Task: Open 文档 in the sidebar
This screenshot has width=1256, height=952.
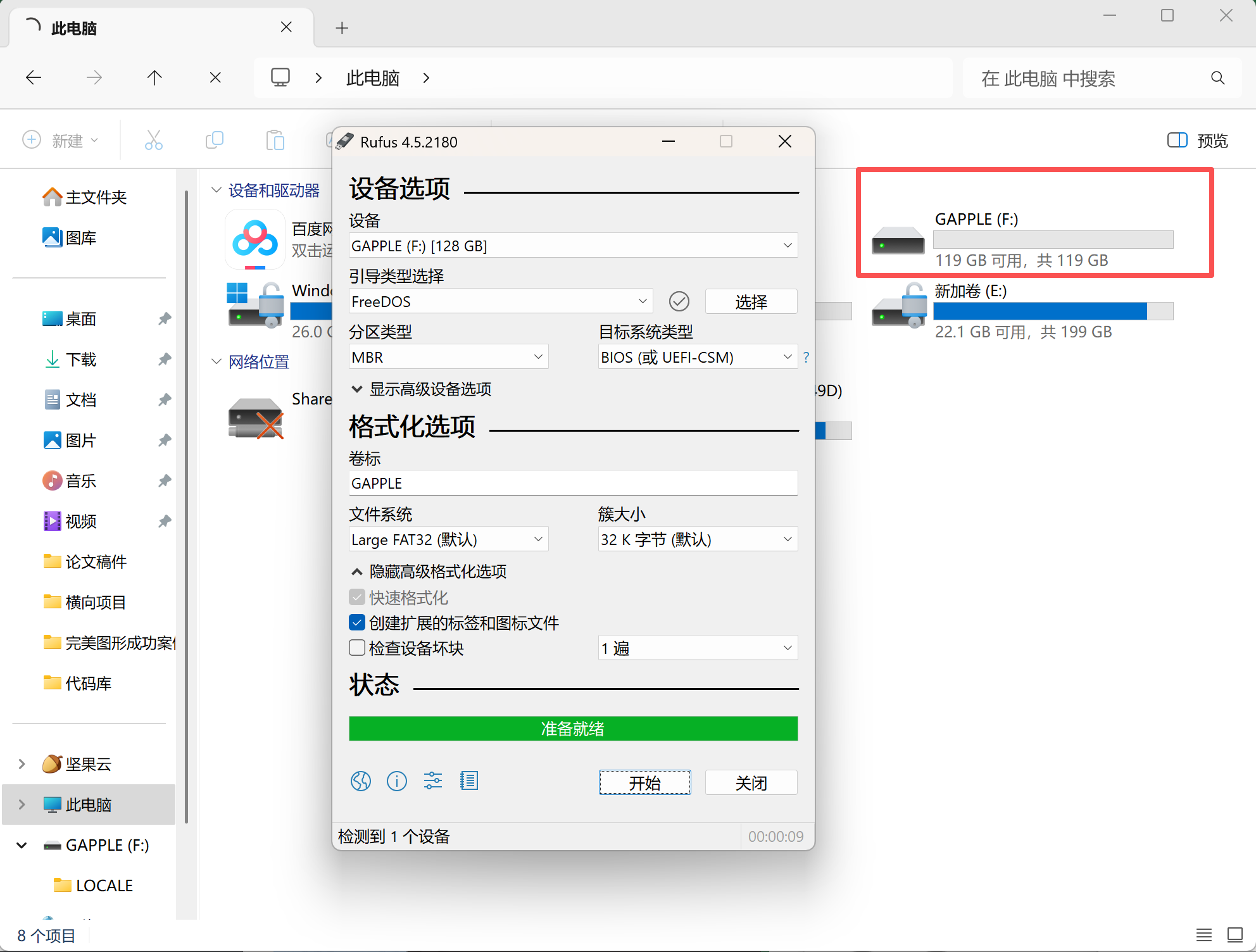Action: [x=70, y=400]
